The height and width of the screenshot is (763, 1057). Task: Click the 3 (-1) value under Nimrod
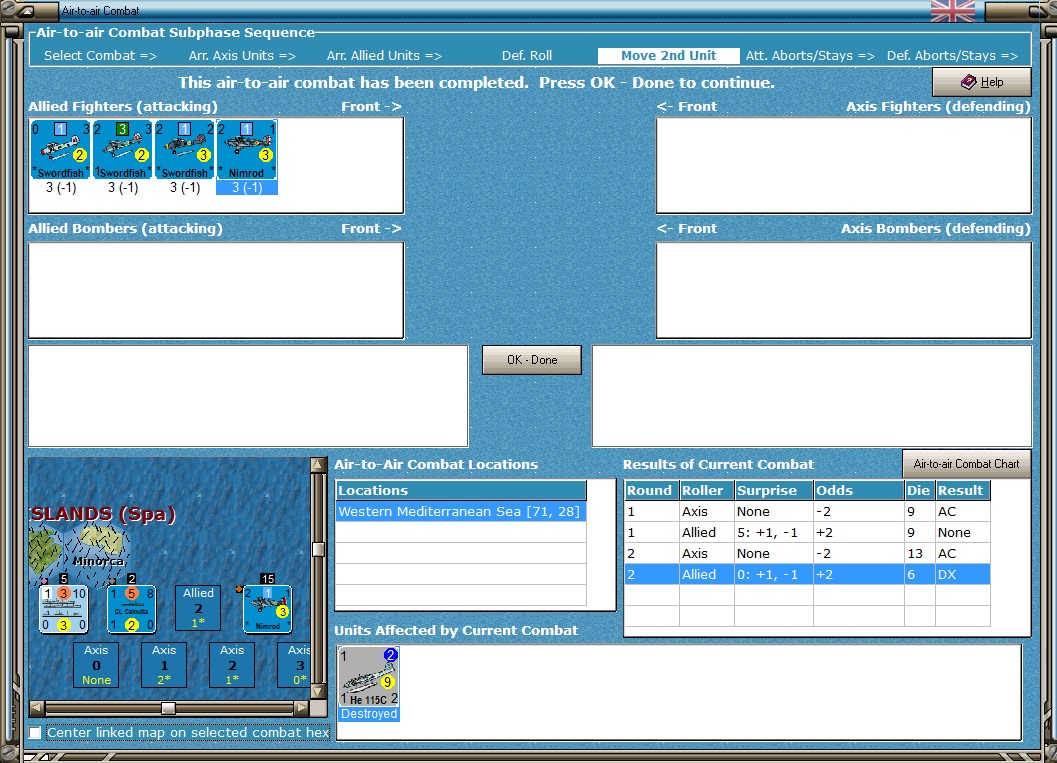click(247, 187)
